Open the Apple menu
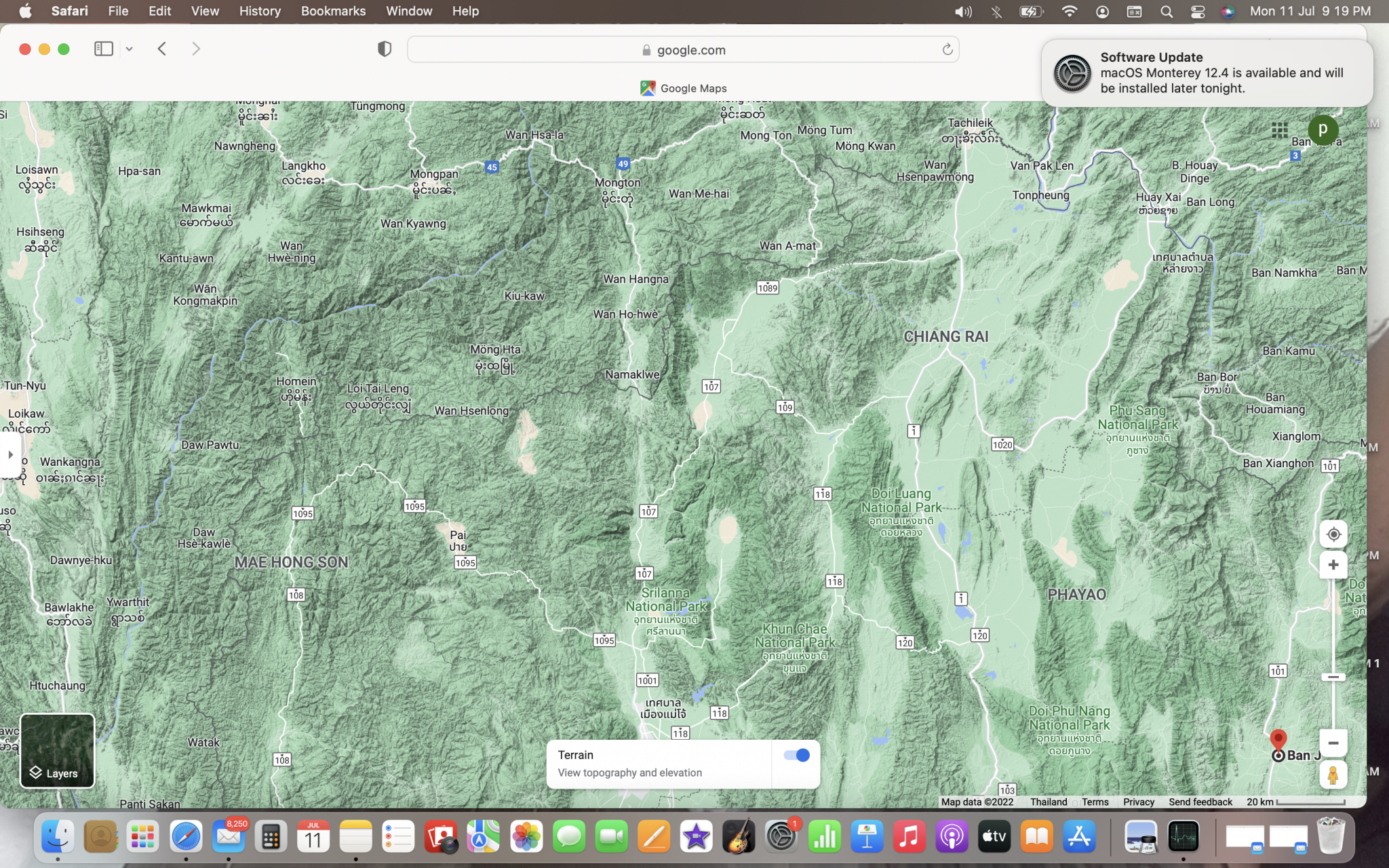Image resolution: width=1389 pixels, height=868 pixels. pyautogui.click(x=25, y=11)
